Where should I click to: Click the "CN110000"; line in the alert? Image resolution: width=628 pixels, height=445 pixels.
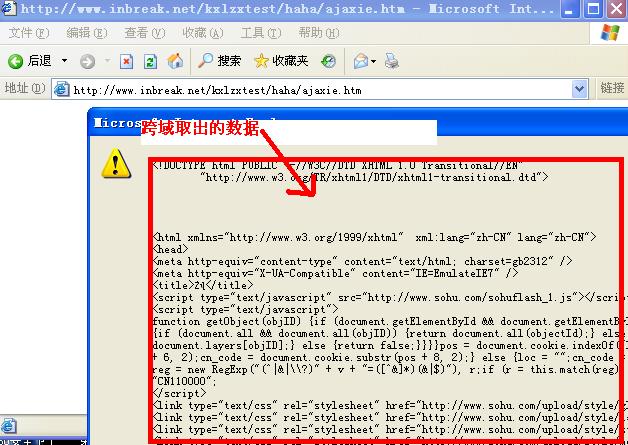click(184, 381)
